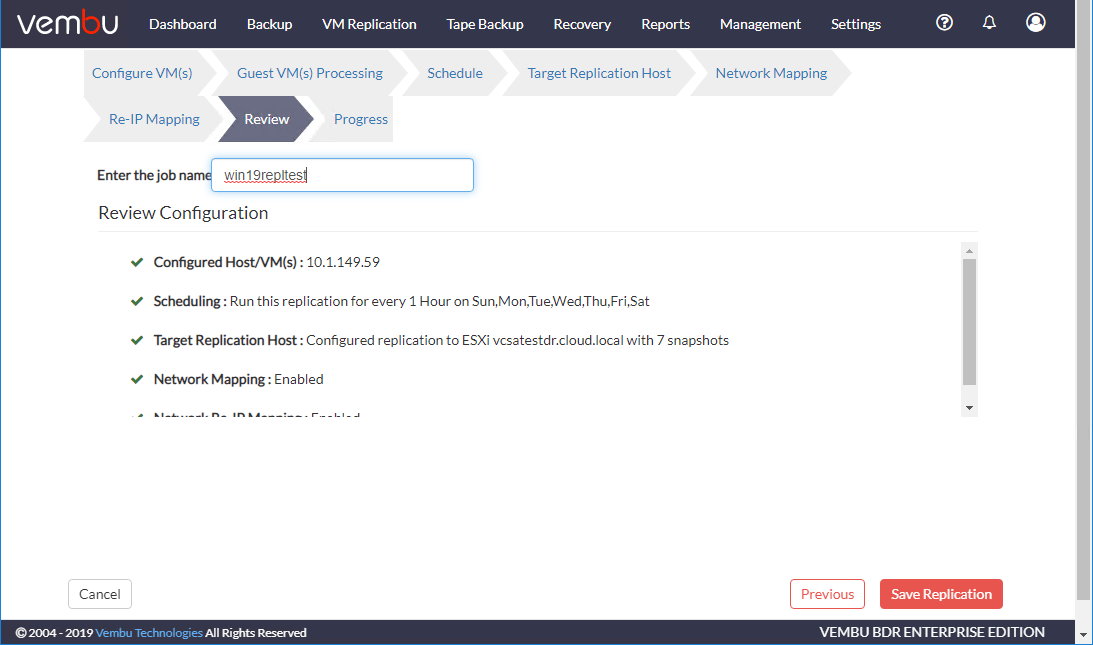This screenshot has height=645, width=1093.
Task: Open the Recovery menu
Action: (582, 24)
